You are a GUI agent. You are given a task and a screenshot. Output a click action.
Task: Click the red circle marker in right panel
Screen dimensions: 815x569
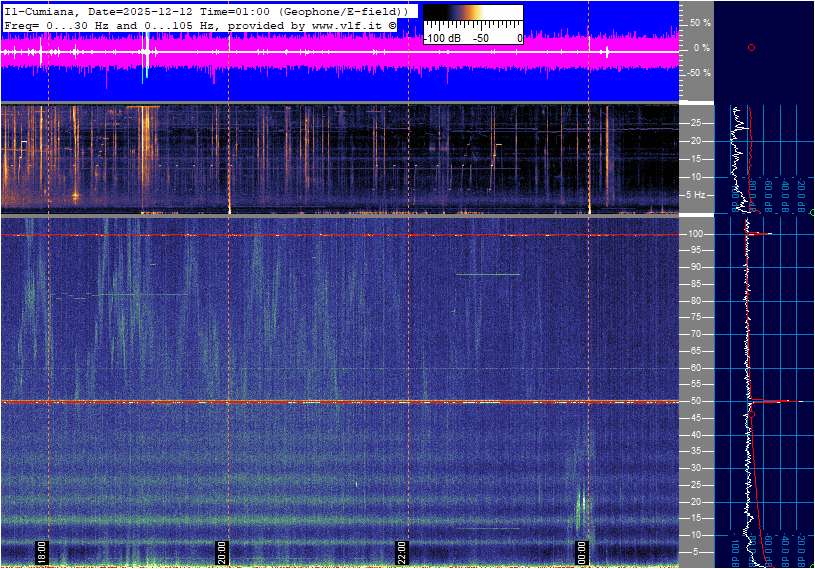751,48
